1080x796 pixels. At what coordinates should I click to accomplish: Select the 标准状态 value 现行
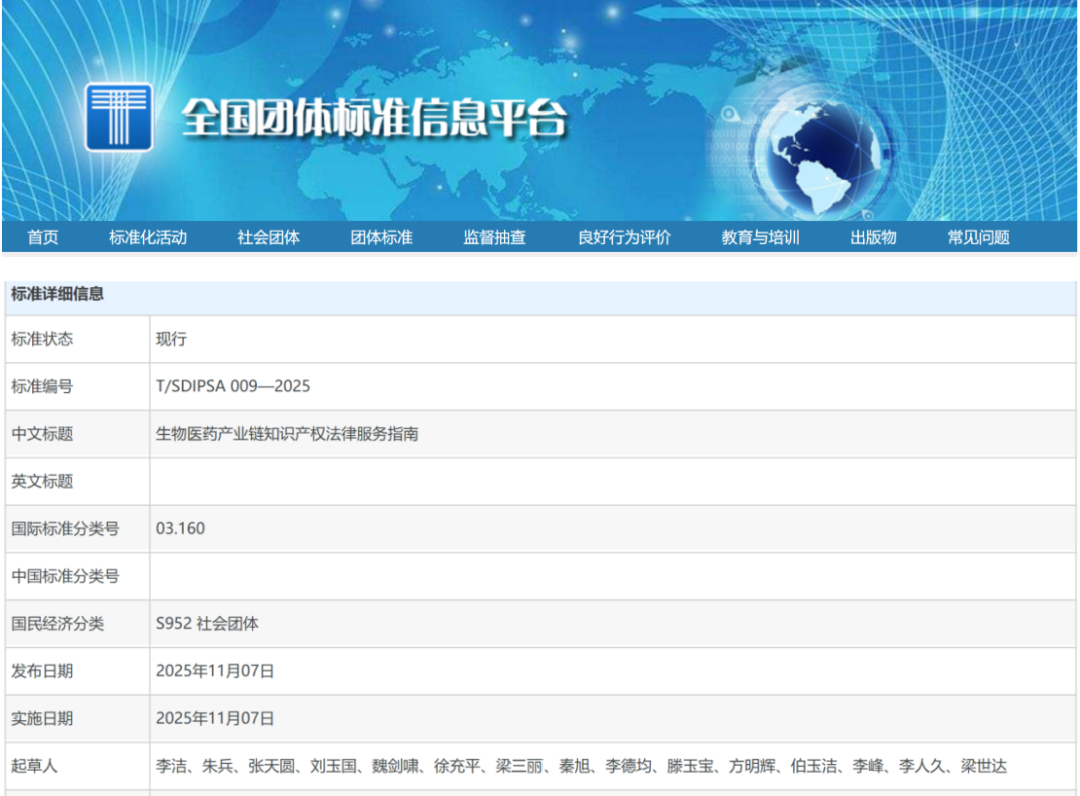170,339
